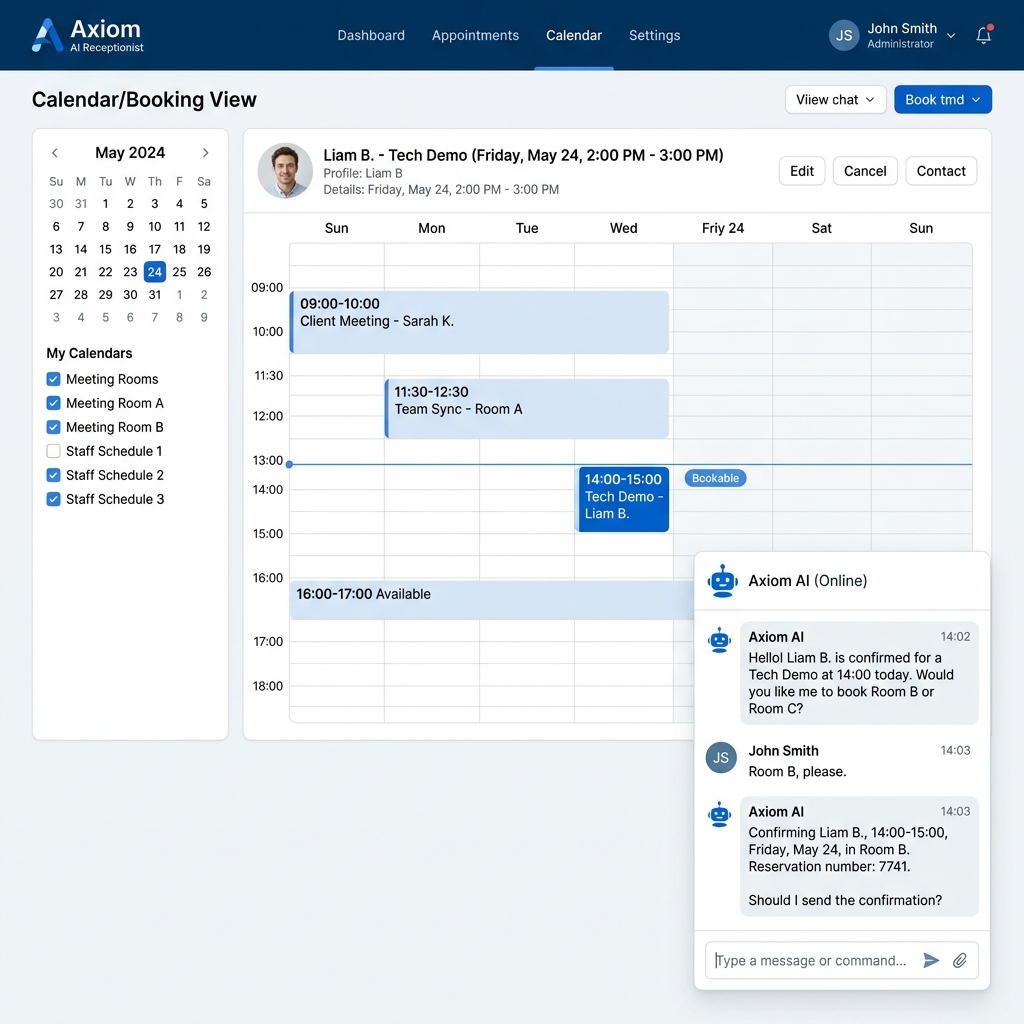The width and height of the screenshot is (1024, 1024).
Task: Select May 10 in mini calendar
Action: (x=155, y=227)
